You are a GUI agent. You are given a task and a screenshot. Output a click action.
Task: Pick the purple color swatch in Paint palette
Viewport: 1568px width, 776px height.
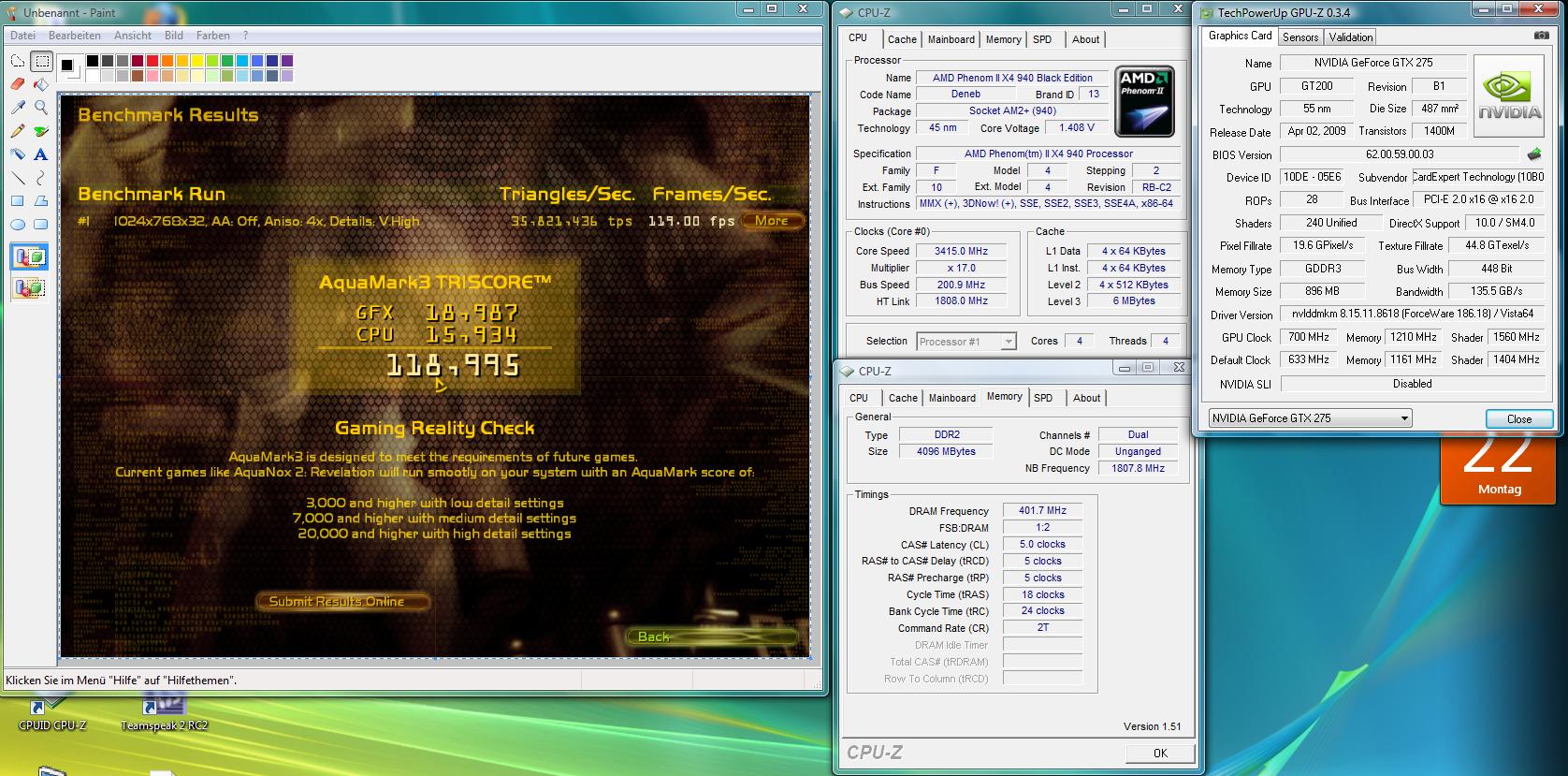pyautogui.click(x=287, y=61)
